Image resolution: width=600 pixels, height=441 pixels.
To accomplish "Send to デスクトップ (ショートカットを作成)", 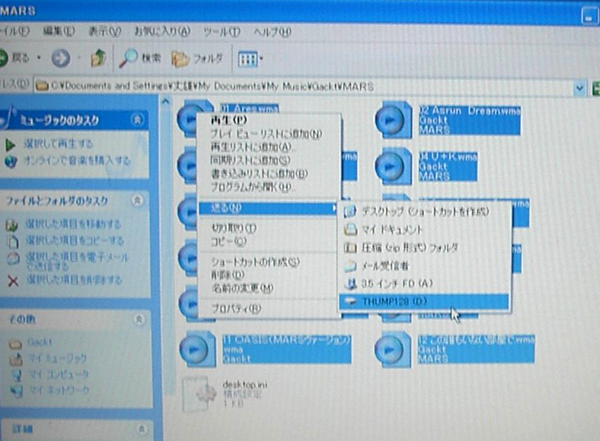I will [x=424, y=212].
